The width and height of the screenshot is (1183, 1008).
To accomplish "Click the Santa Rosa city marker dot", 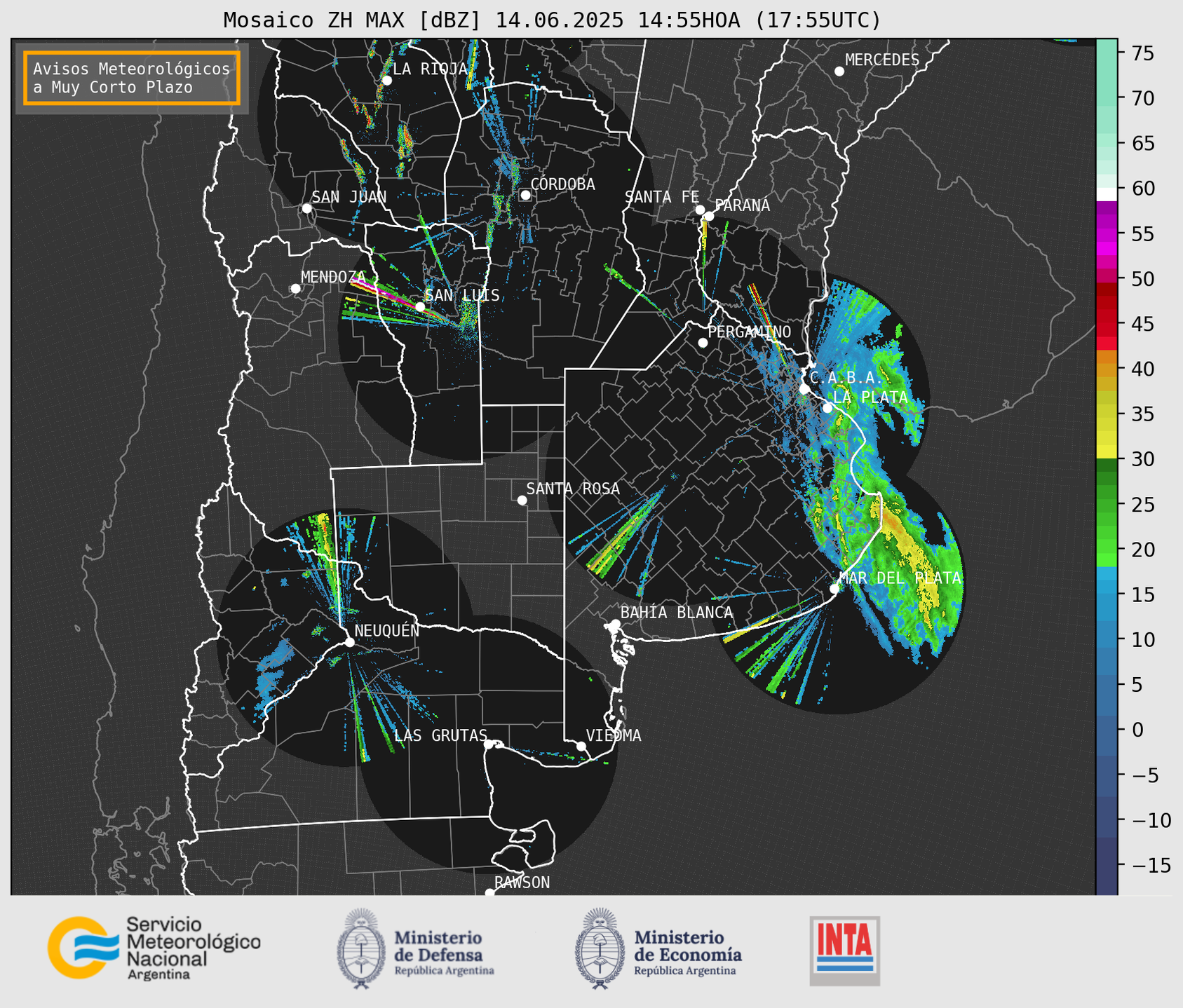I will tap(522, 500).
